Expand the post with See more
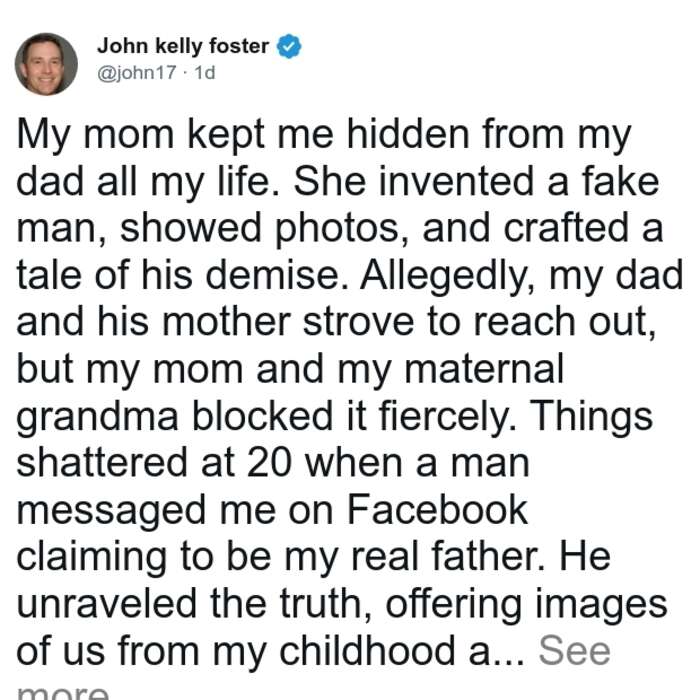This screenshot has height=700, width=700. pyautogui.click(x=574, y=651)
